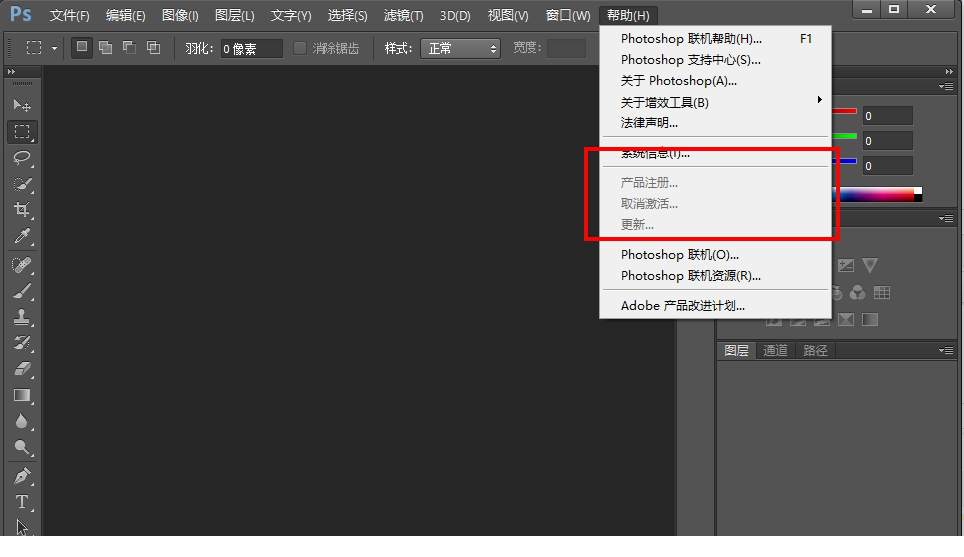Image resolution: width=964 pixels, height=557 pixels.
Task: Click the green G channel slider
Action: (845, 136)
